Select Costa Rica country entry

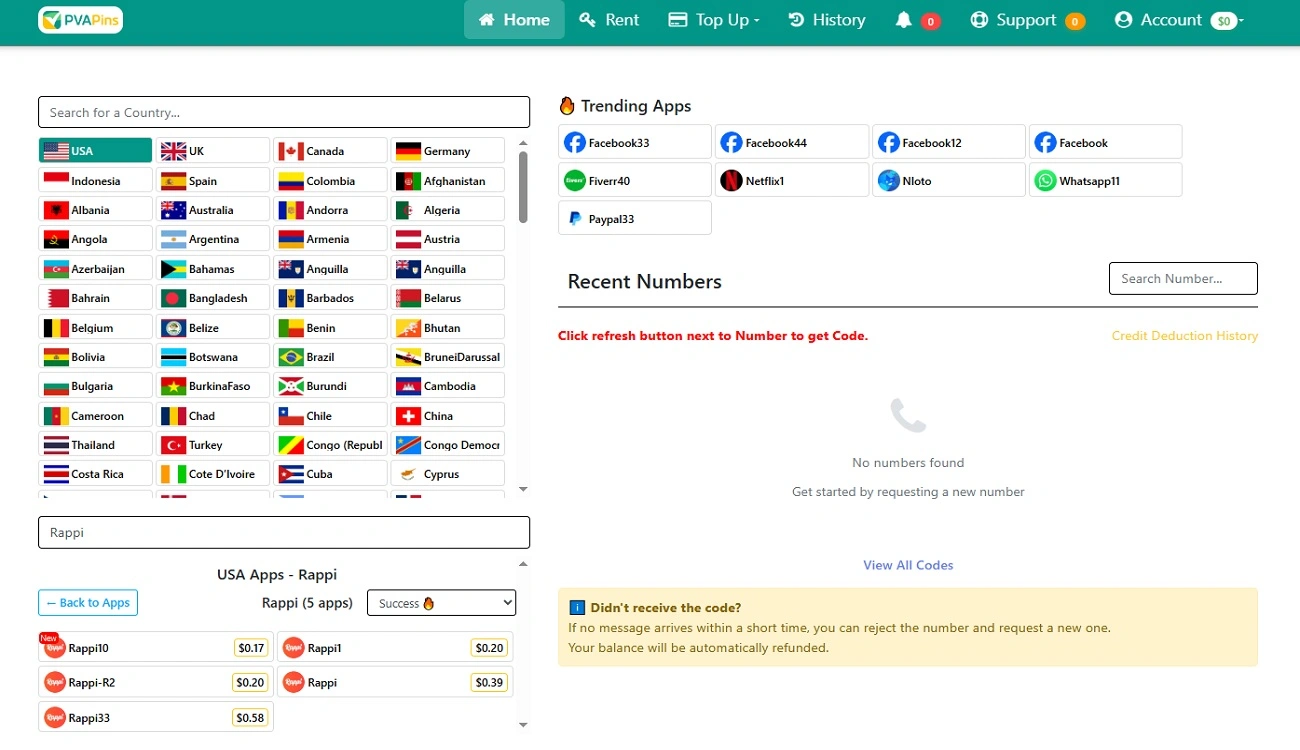point(96,474)
